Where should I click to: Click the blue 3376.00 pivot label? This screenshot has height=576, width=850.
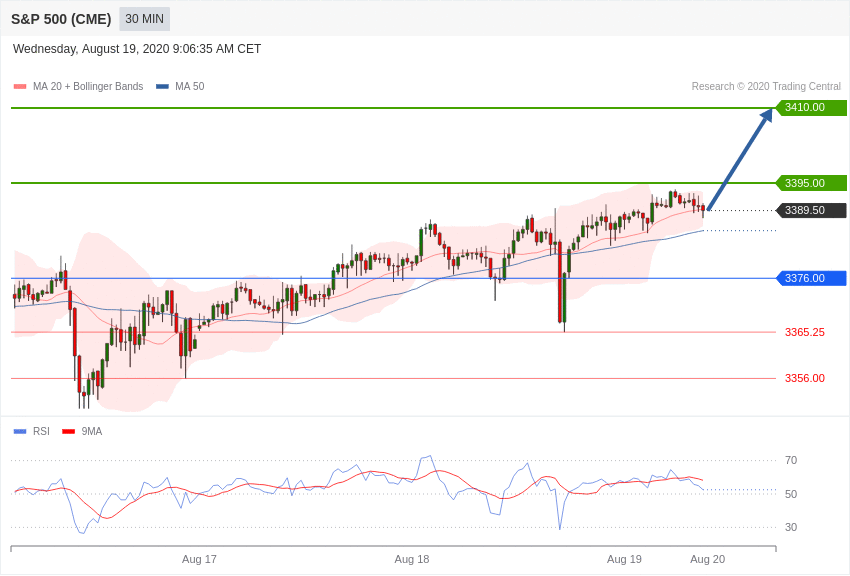(812, 279)
